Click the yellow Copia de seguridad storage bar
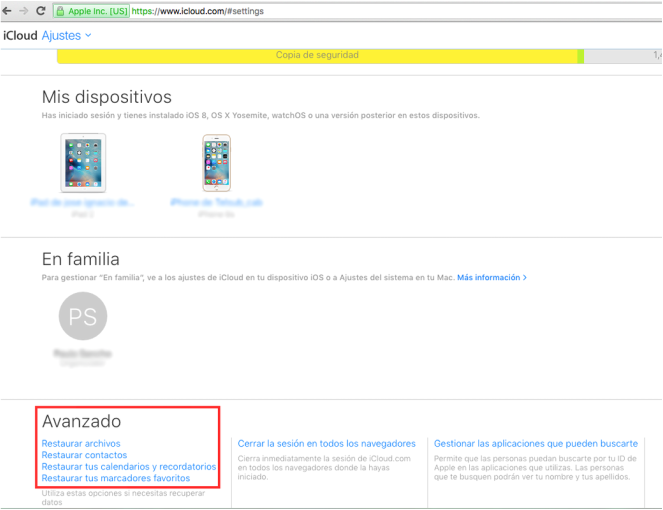This screenshot has height=510, width=663. click(x=317, y=56)
